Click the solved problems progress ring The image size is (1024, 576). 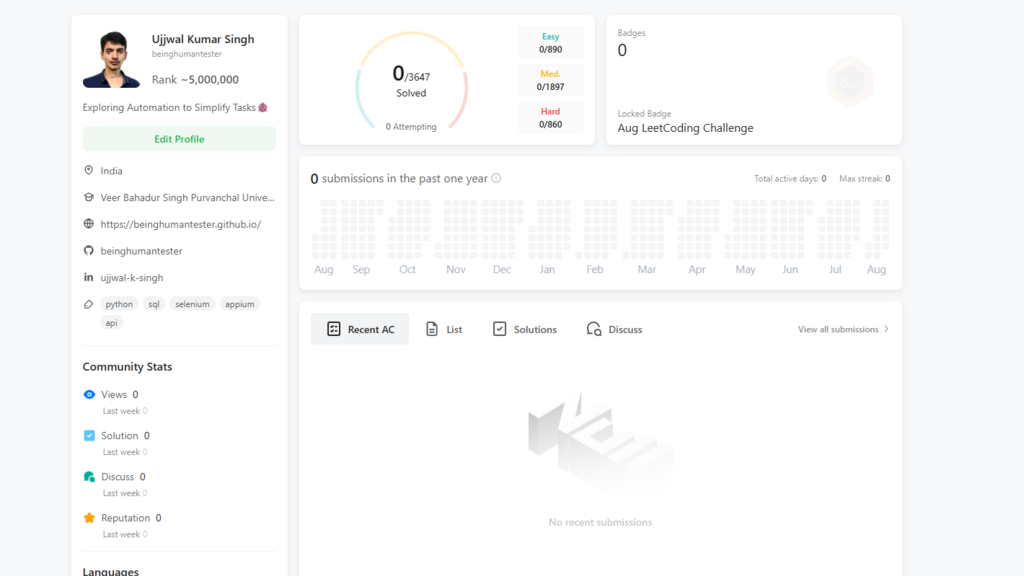point(411,82)
